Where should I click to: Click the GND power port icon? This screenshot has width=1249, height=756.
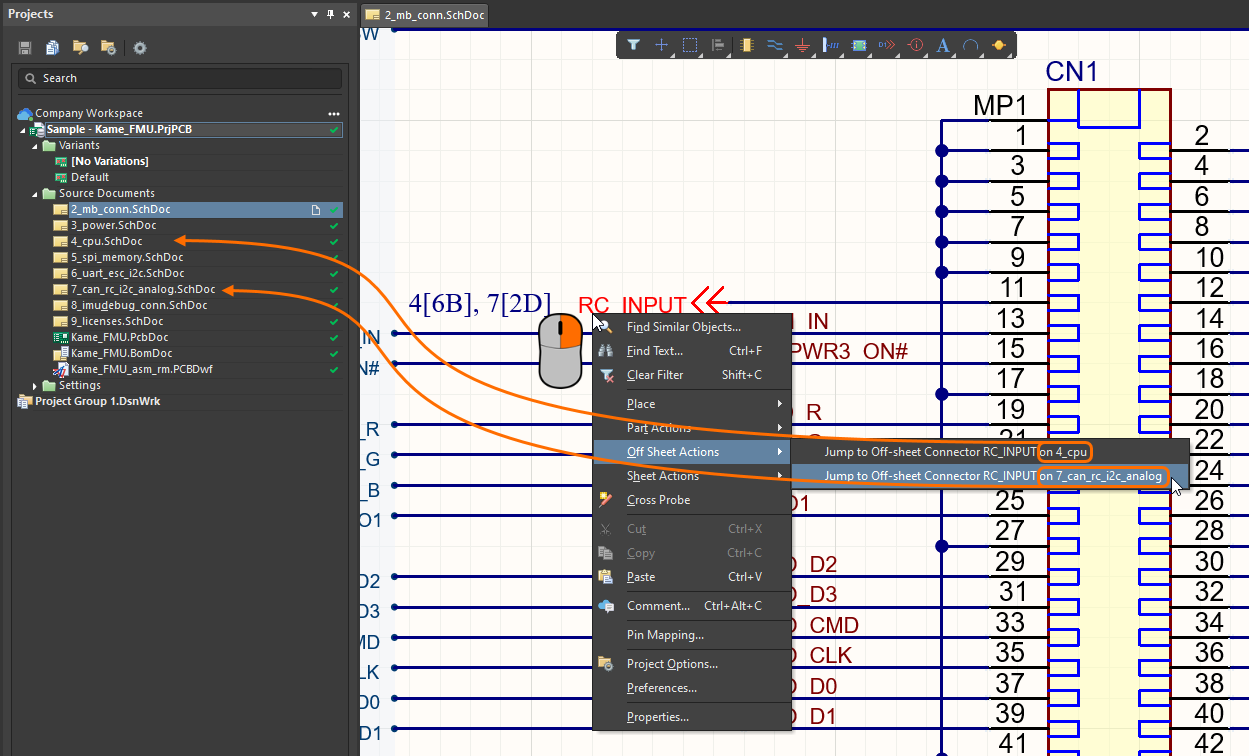pos(803,45)
